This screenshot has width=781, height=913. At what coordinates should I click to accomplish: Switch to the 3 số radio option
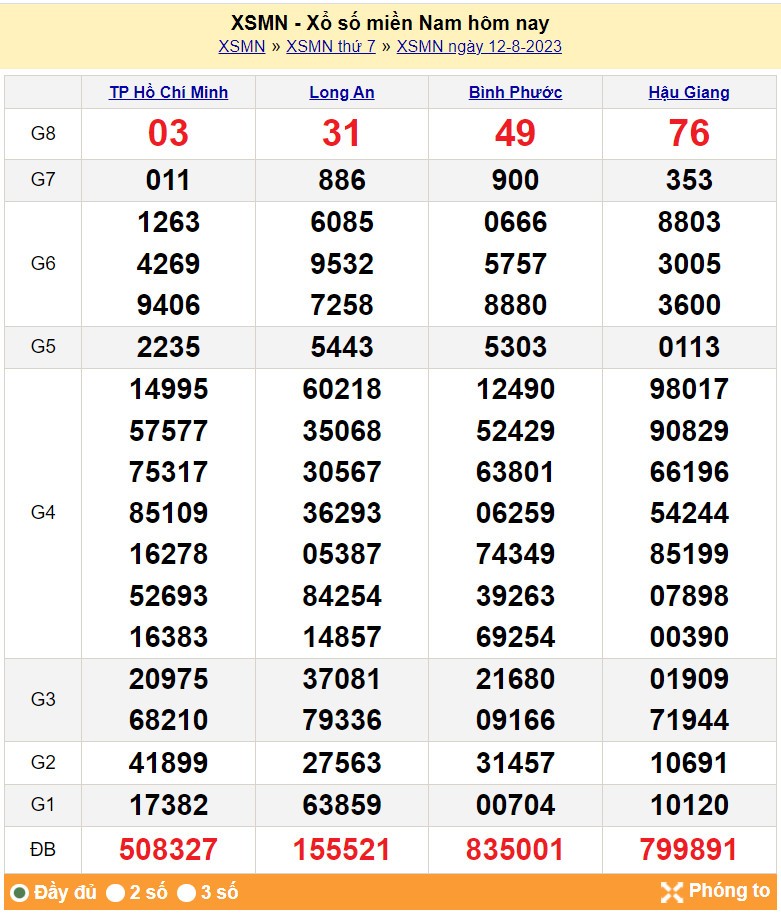coord(186,893)
